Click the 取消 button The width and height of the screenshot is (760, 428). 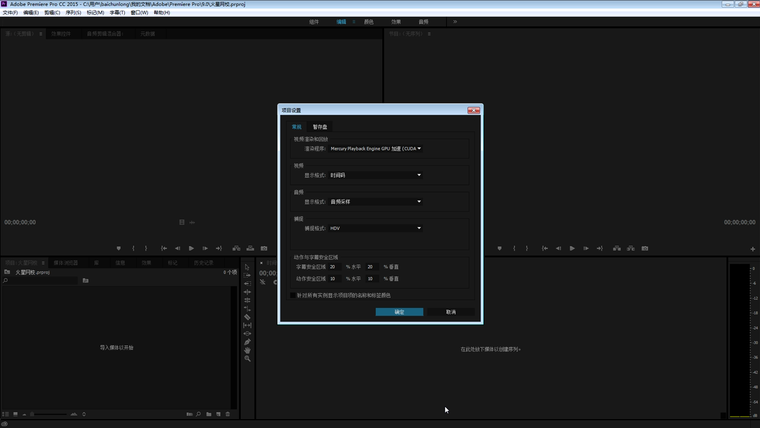451,312
